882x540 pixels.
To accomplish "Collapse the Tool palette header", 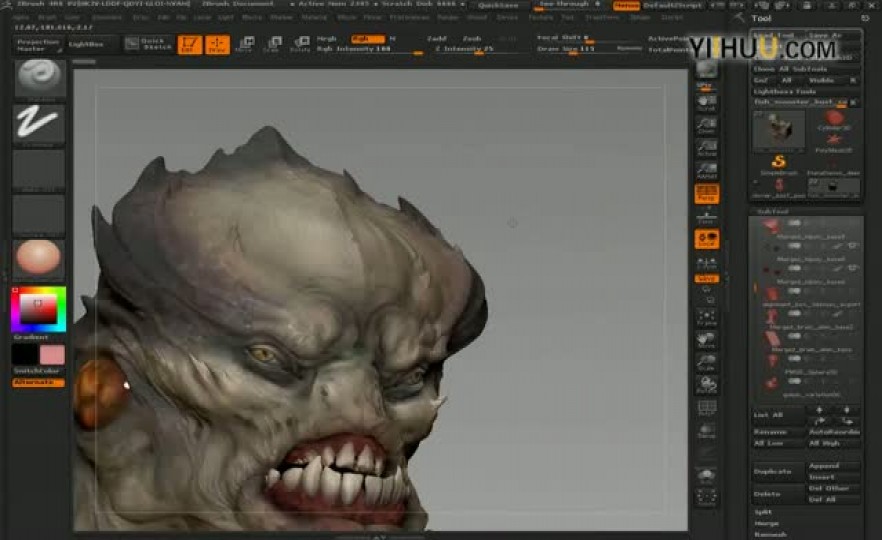I will (760, 18).
